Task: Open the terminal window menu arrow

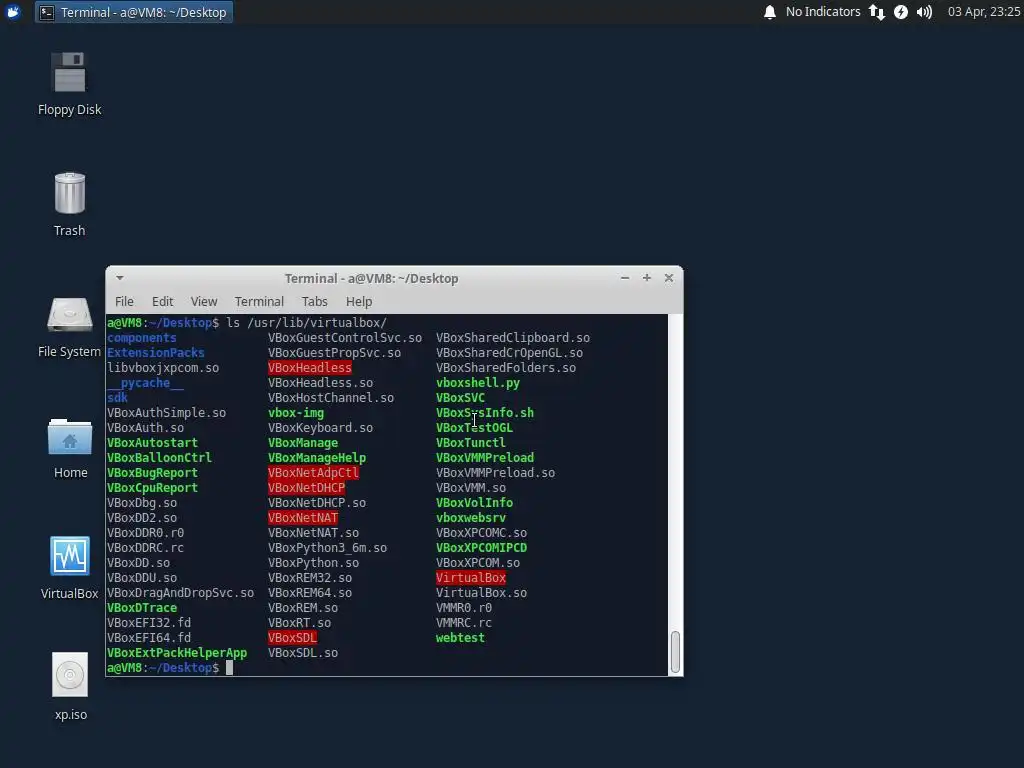Action: (120, 278)
